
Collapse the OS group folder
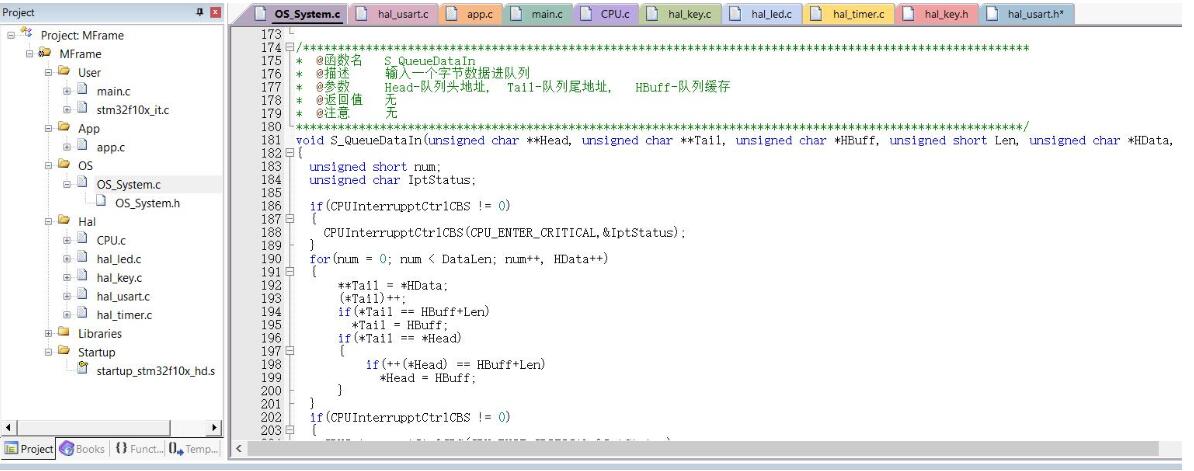coord(48,165)
